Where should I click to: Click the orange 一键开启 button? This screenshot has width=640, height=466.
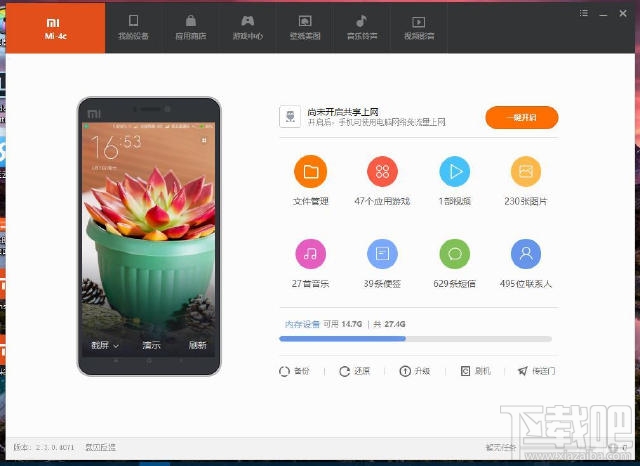click(x=522, y=118)
